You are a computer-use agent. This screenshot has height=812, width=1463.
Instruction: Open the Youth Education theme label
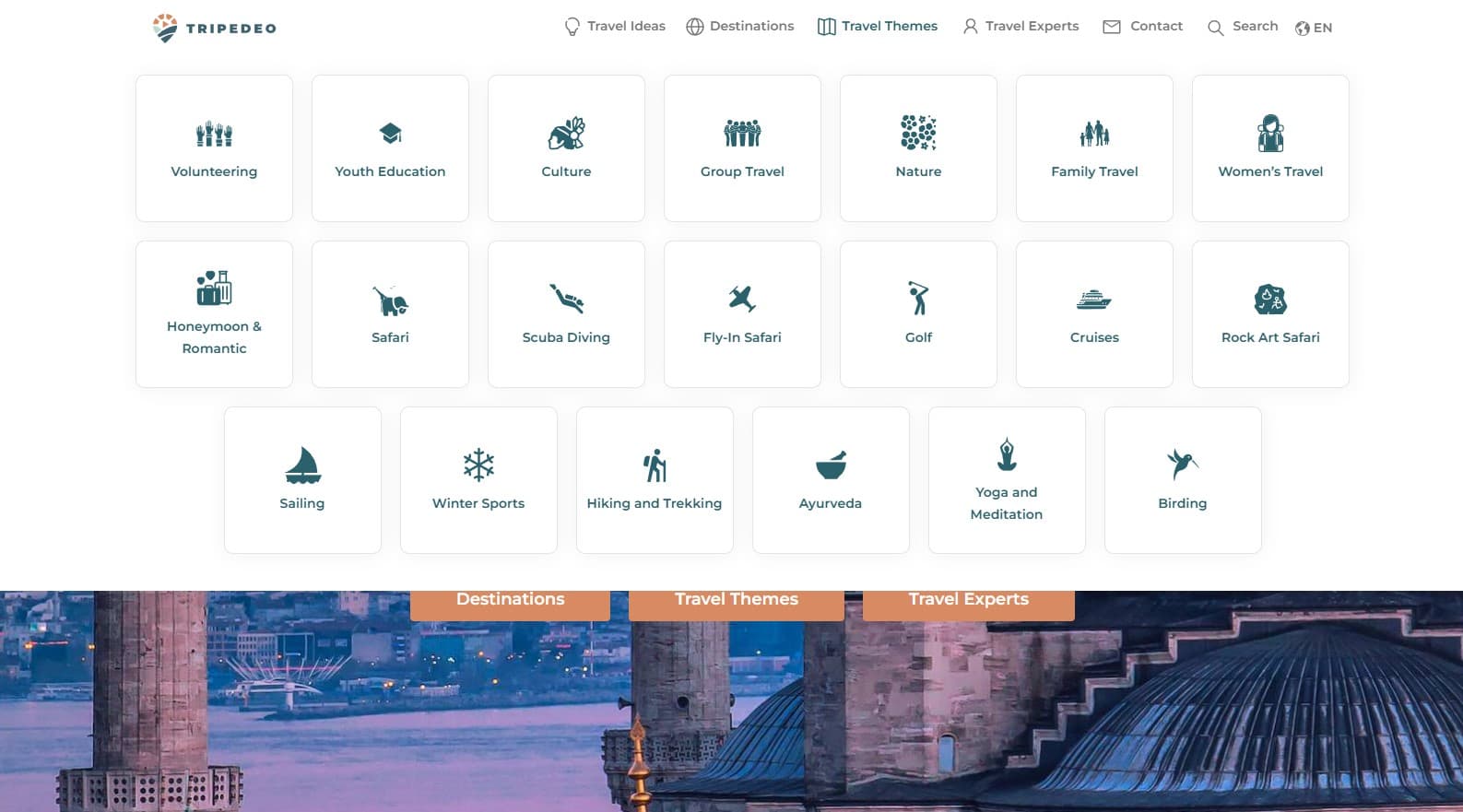(x=390, y=171)
